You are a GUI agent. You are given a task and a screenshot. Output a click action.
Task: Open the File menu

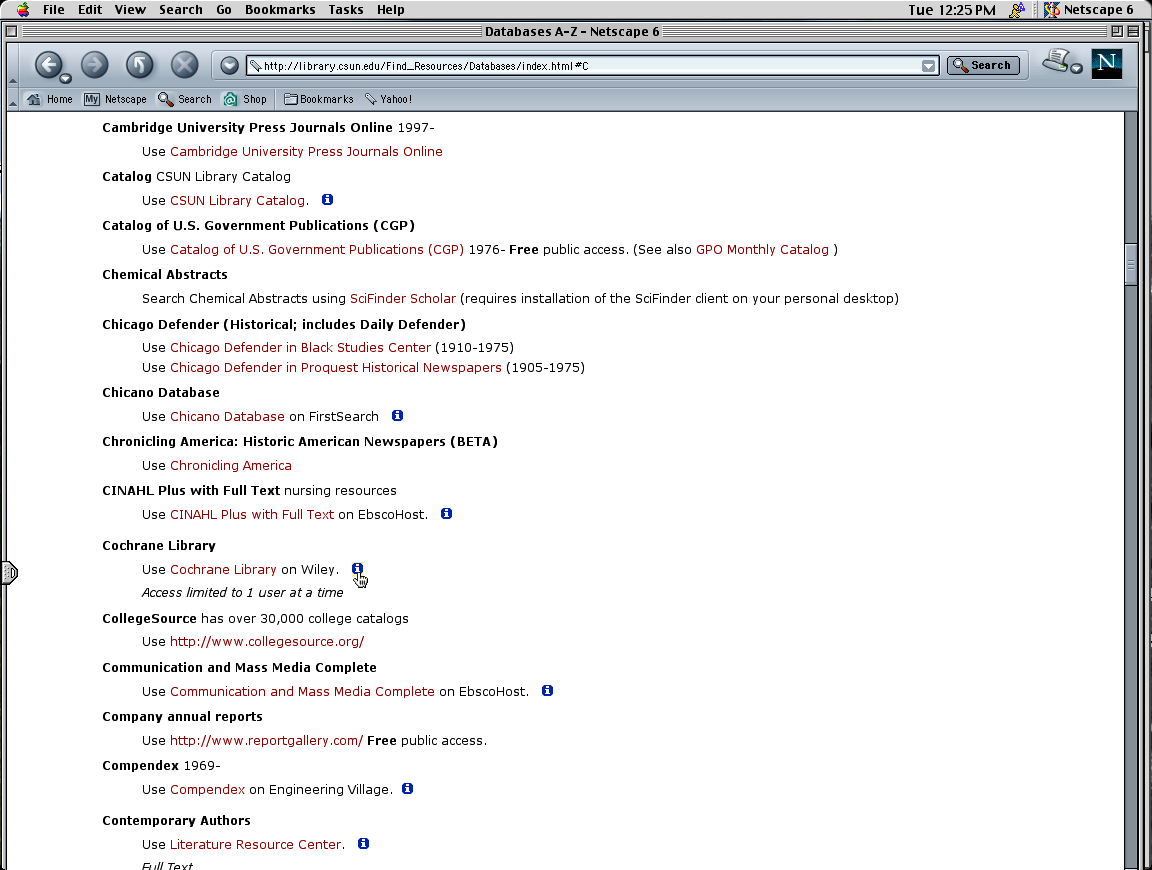point(54,10)
